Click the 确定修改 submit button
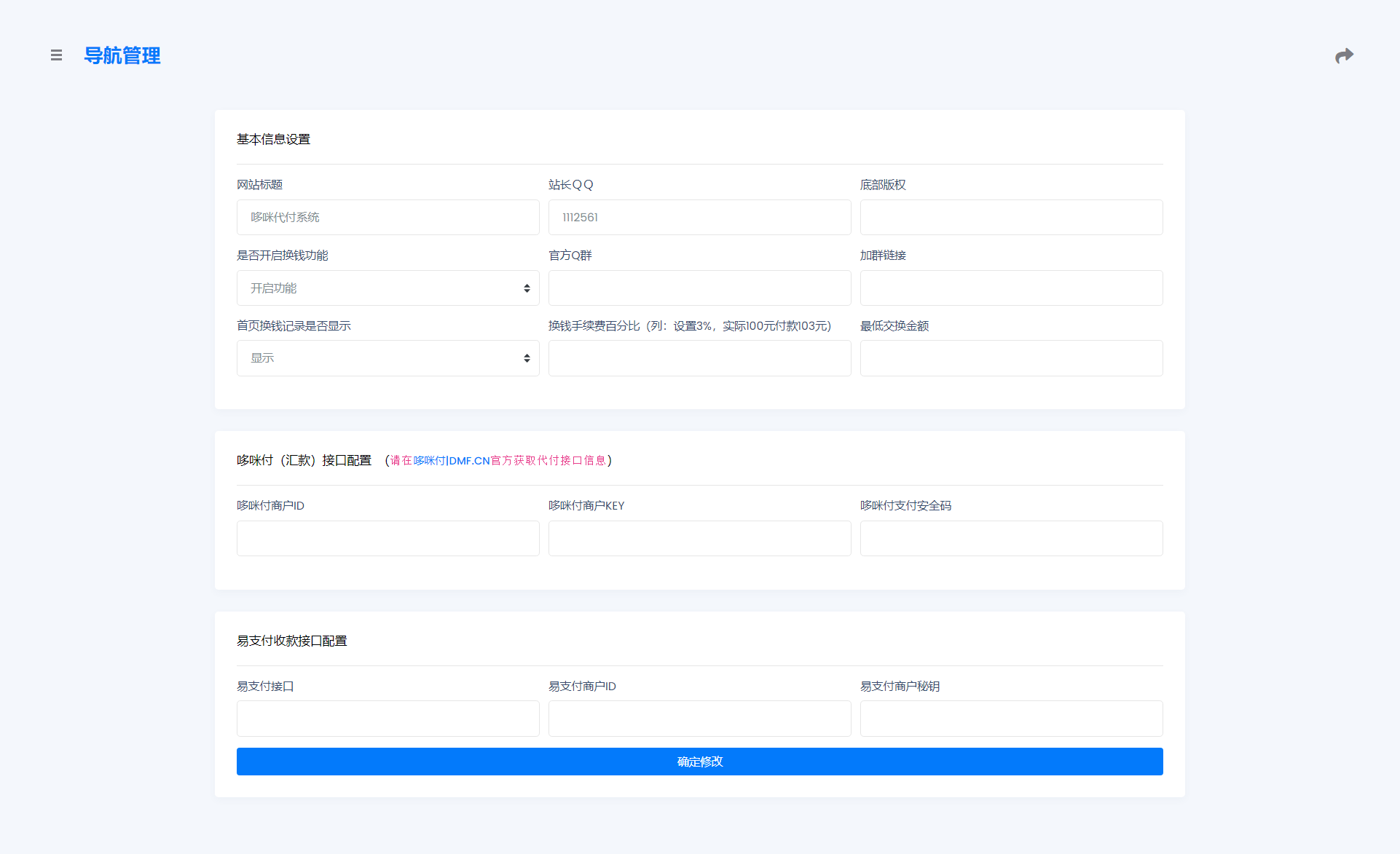The image size is (1400, 854). (x=699, y=762)
